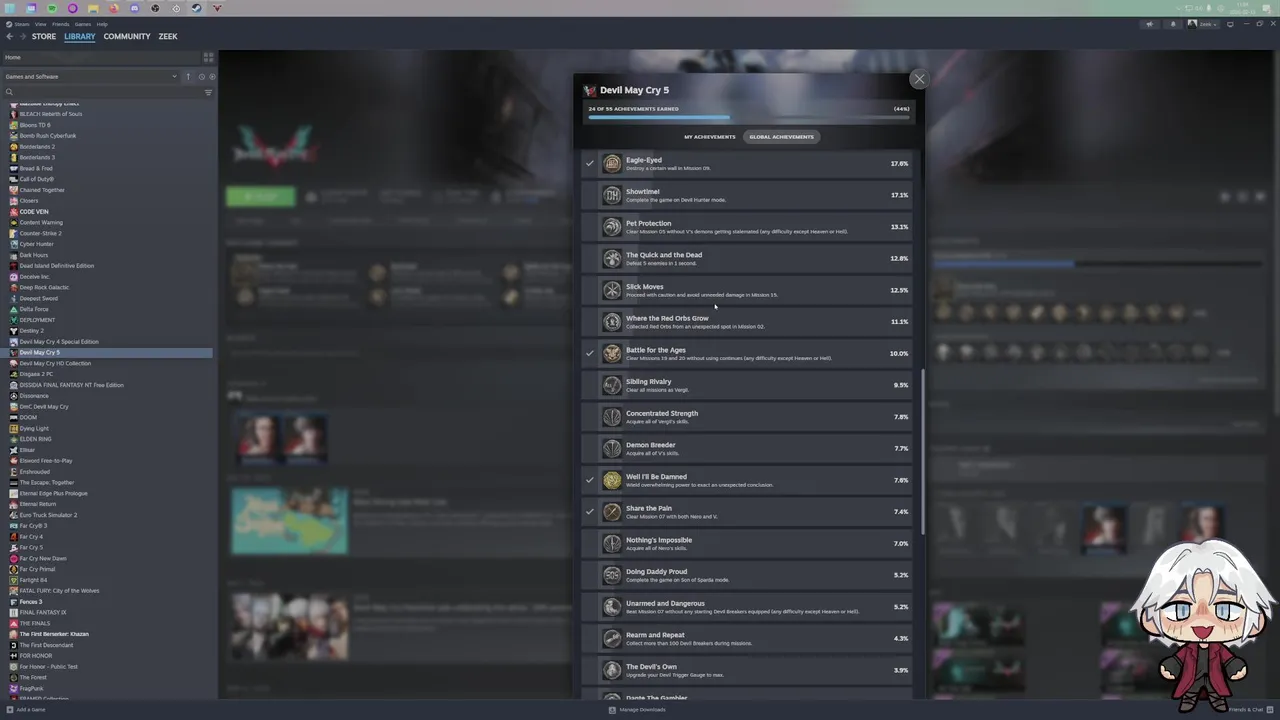Open the Help menu
The image size is (1280, 720).
tap(102, 24)
